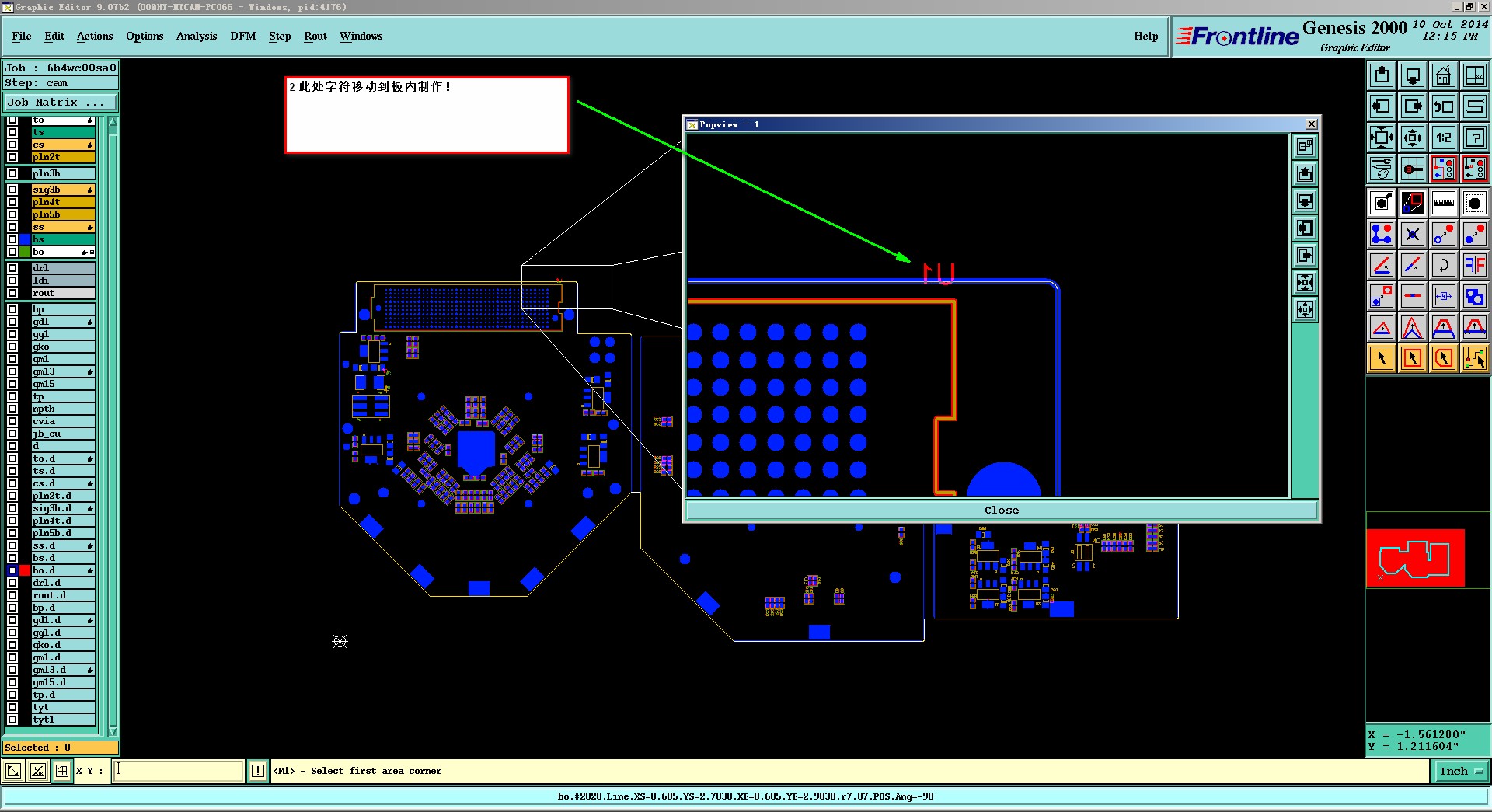This screenshot has width=1492, height=812.
Task: Click the connected blue dots red dot icon
Action: [1382, 234]
